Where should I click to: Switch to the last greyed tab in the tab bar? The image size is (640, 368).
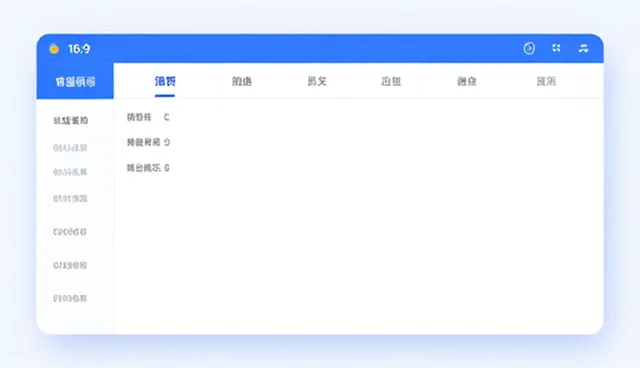tap(546, 81)
